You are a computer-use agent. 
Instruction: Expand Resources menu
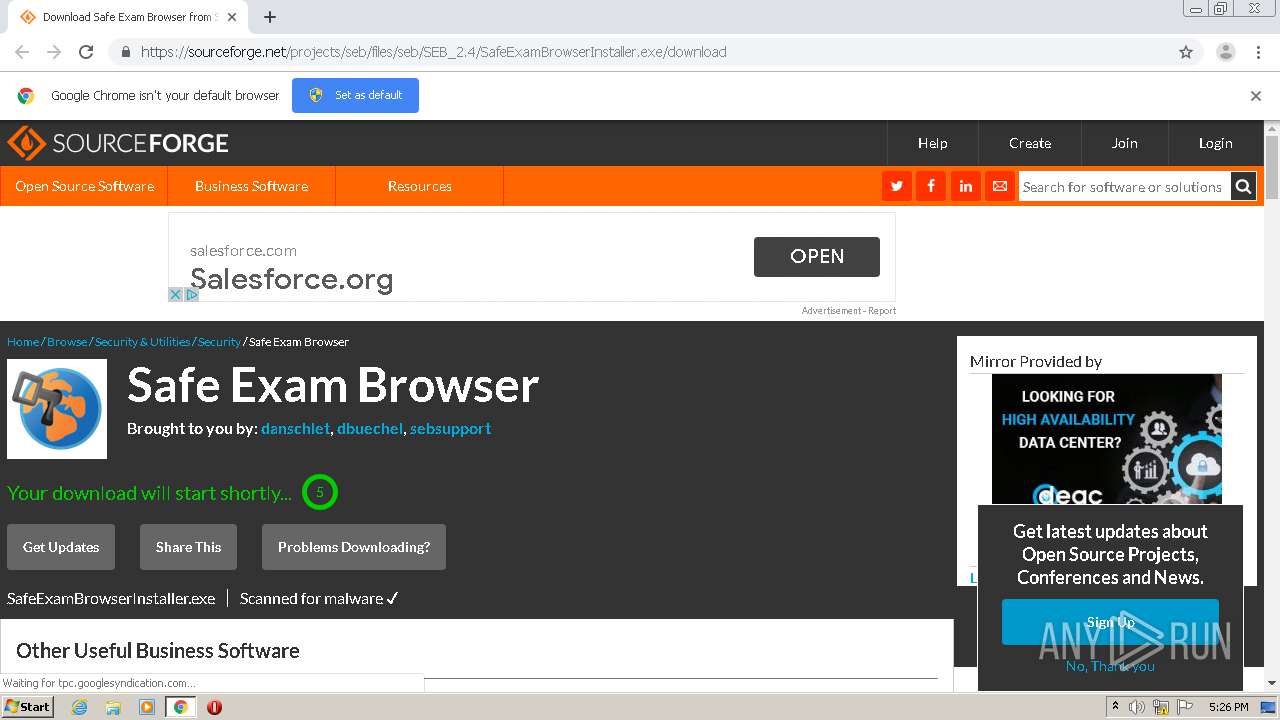(x=419, y=186)
